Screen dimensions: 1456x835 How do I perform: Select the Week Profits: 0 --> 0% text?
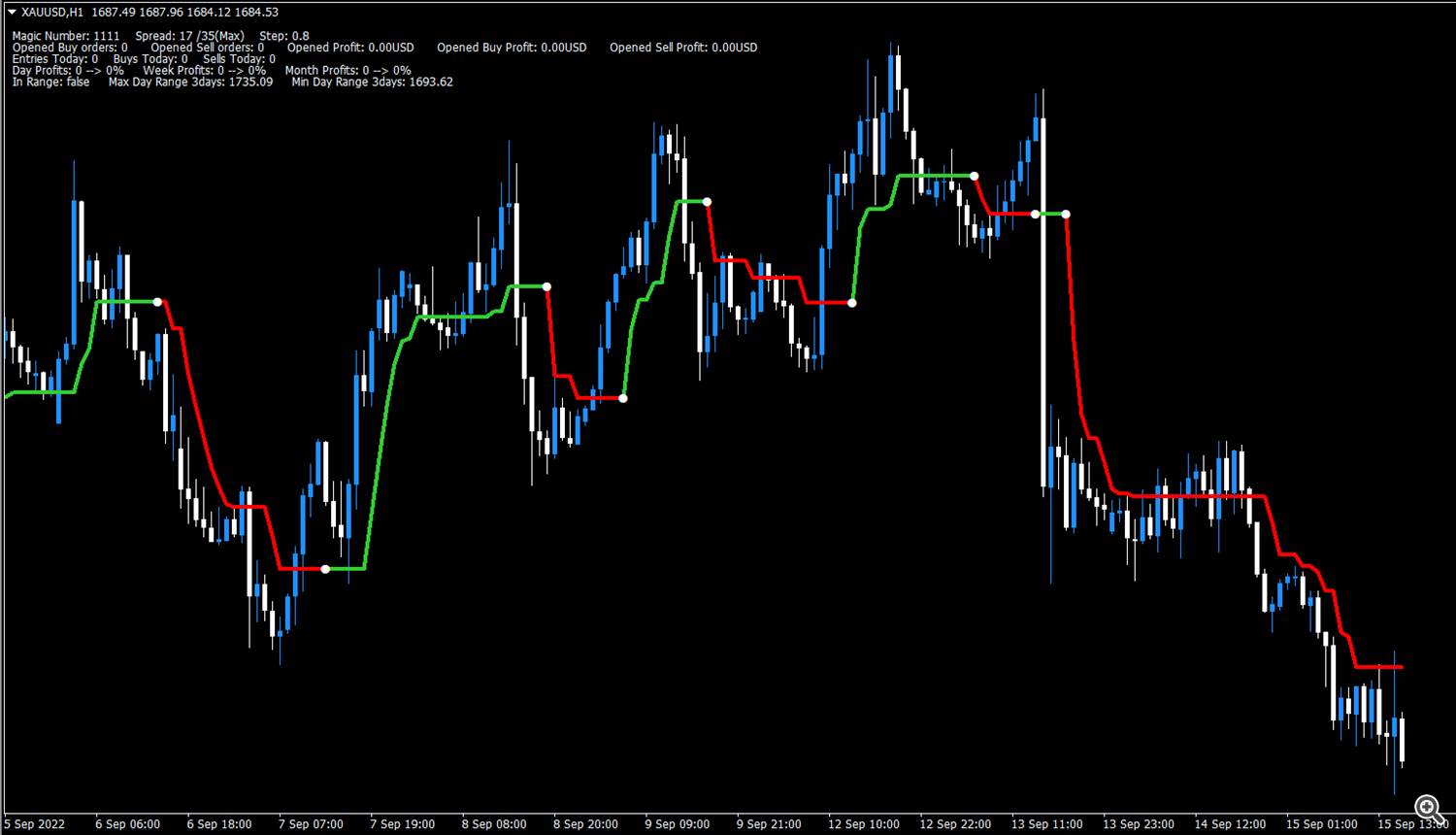tap(204, 71)
